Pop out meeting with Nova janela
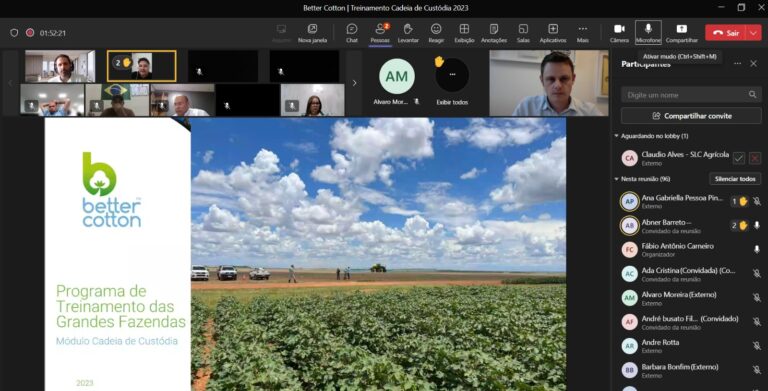This screenshot has height=391, width=768. point(312,33)
